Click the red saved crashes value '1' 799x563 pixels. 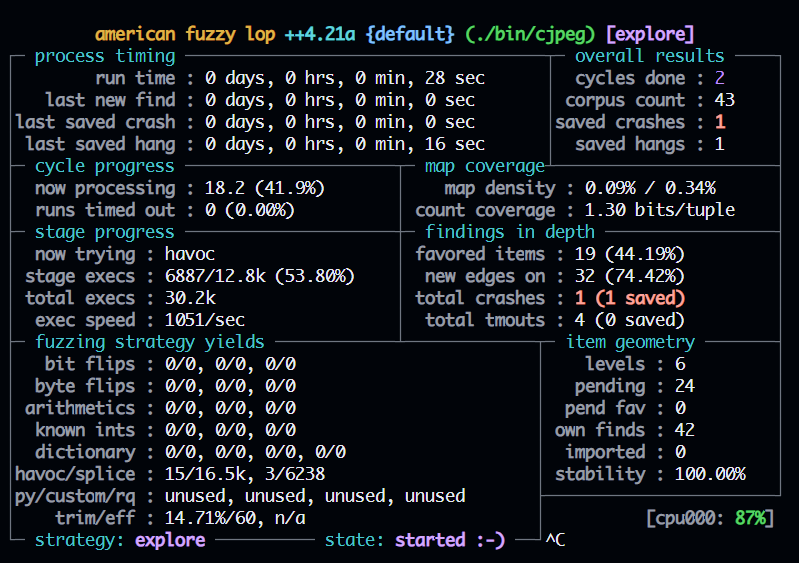(x=720, y=122)
